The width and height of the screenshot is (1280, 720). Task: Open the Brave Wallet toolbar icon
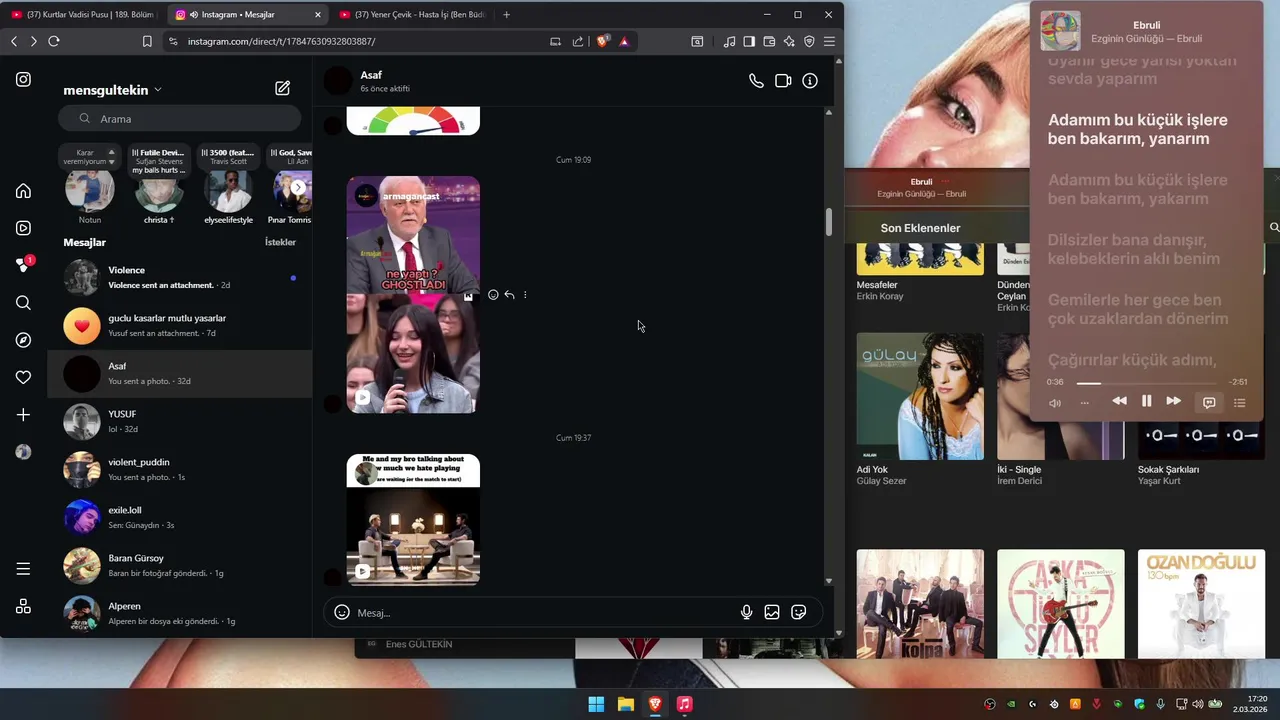tap(769, 41)
